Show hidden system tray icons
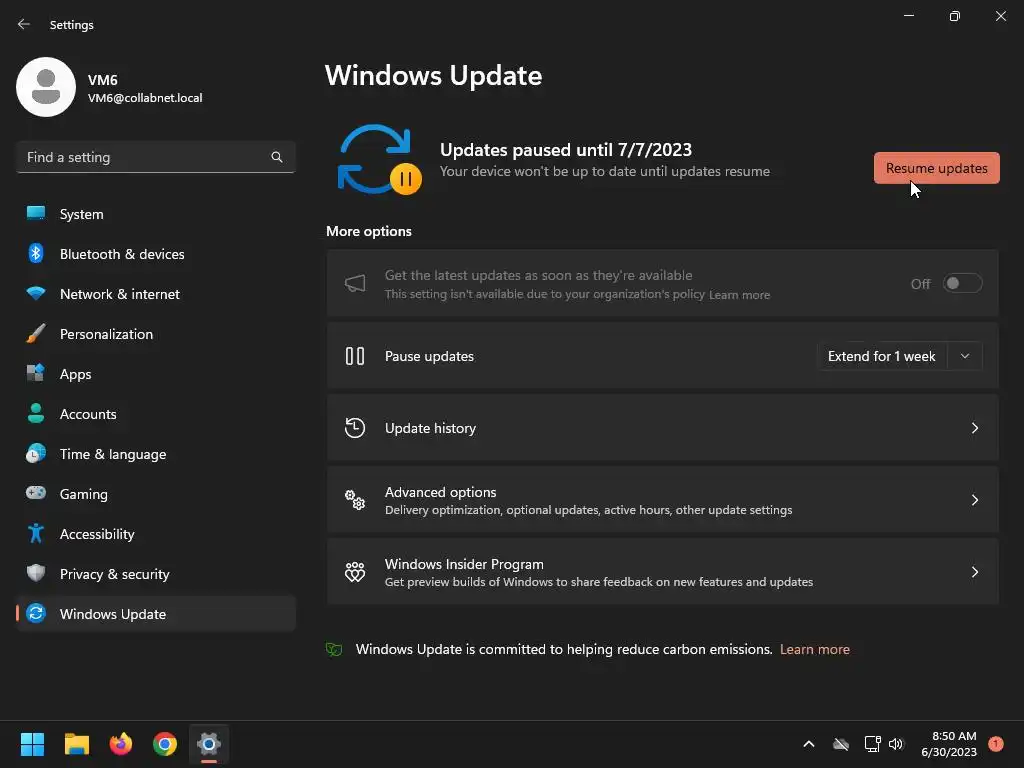This screenshot has width=1024, height=768. click(808, 744)
